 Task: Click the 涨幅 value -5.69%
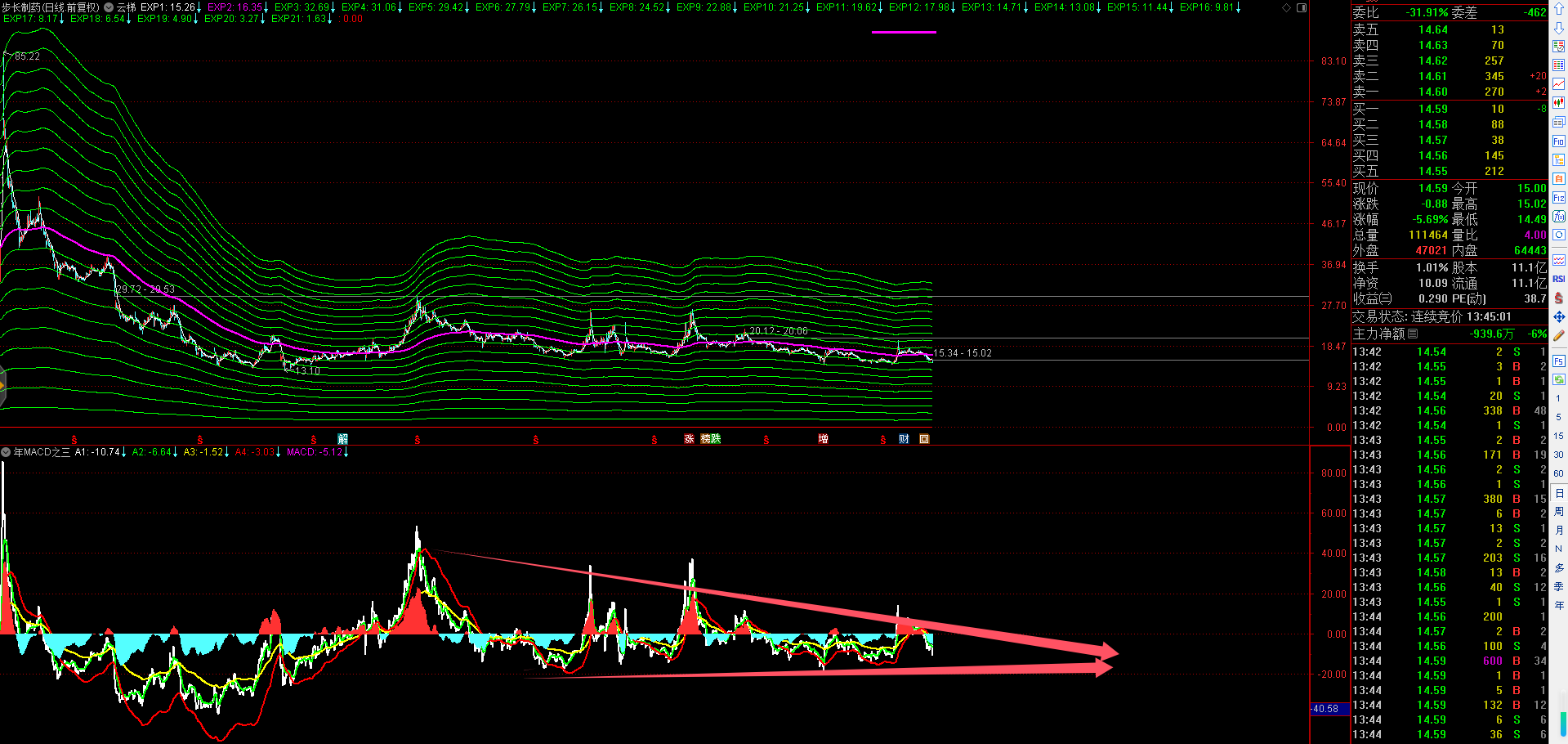click(1430, 219)
